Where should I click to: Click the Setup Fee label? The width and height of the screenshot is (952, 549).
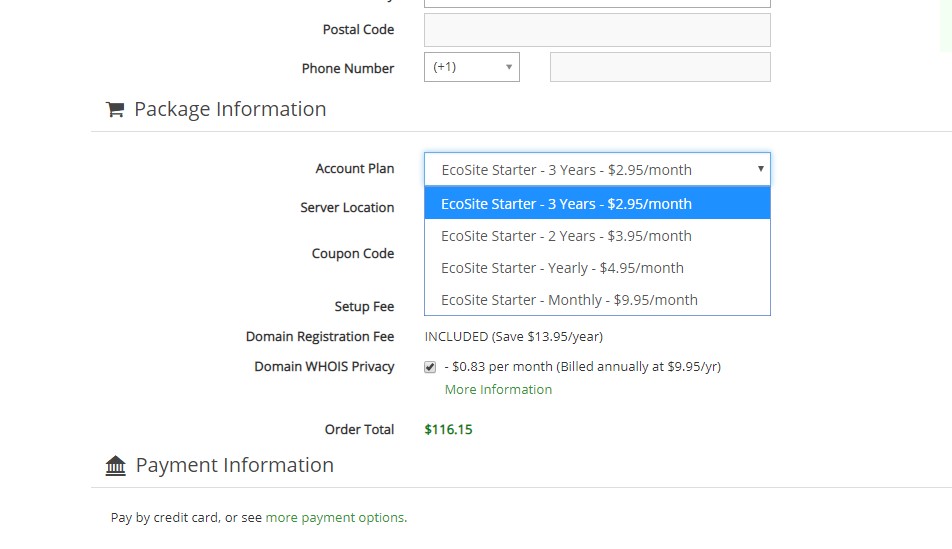[x=364, y=307]
